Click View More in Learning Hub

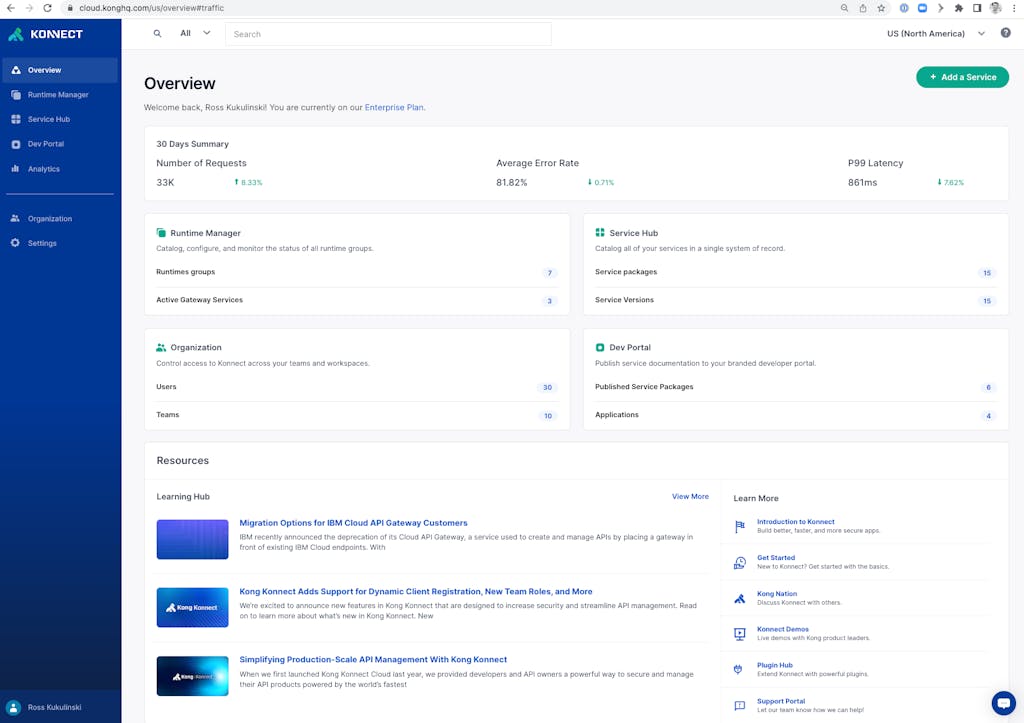pos(690,496)
